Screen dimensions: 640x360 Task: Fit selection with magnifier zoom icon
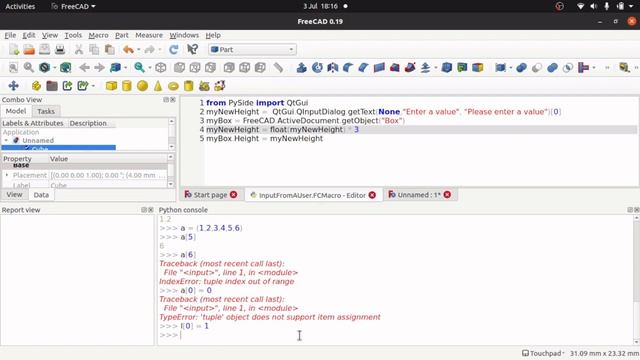29,67
